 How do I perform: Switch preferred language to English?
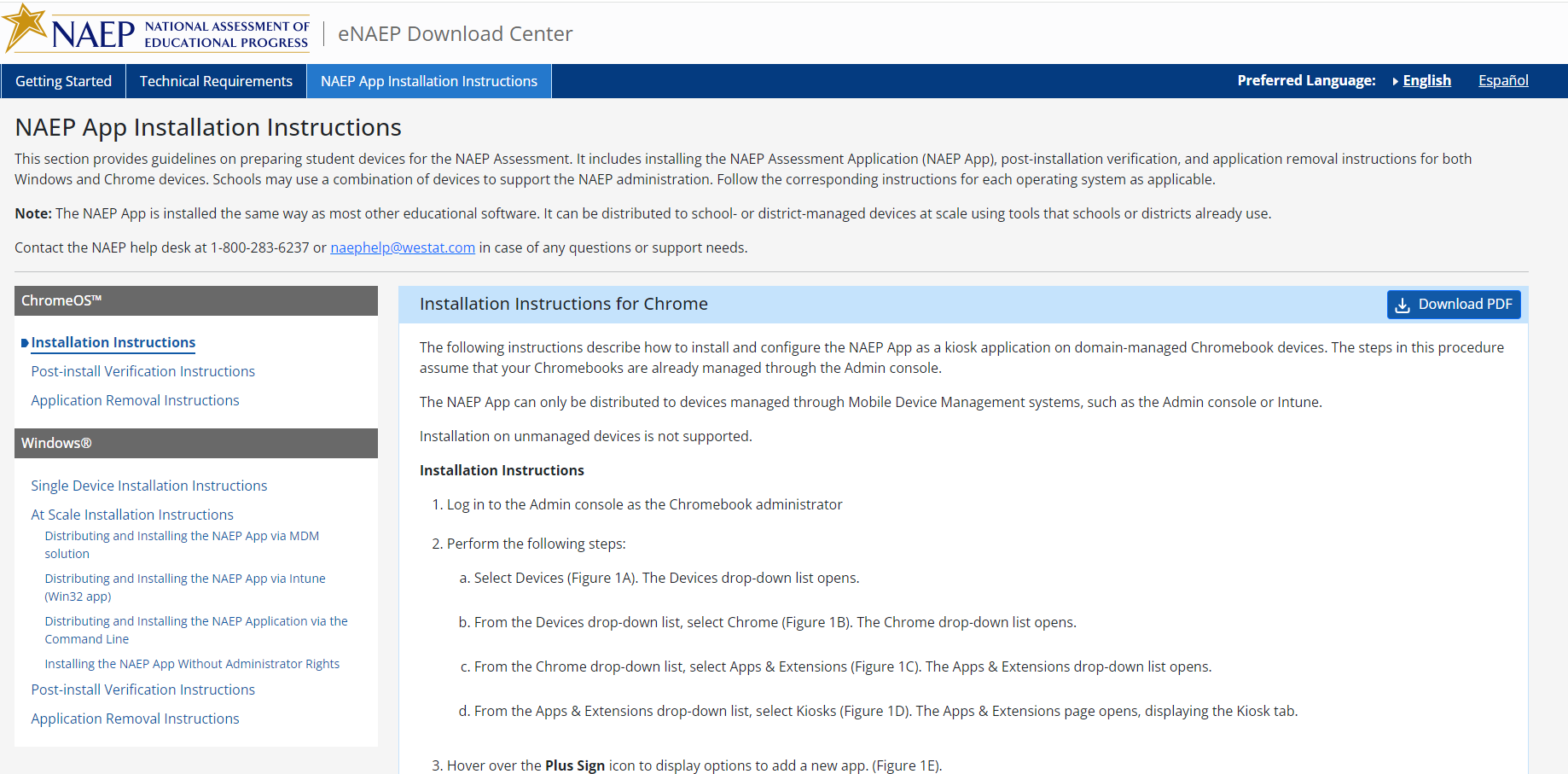click(x=1426, y=80)
